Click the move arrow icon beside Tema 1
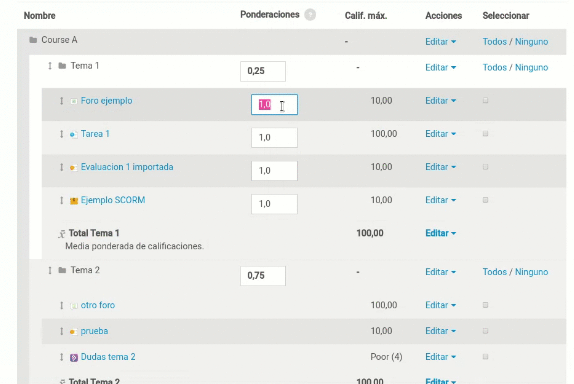The height and width of the screenshot is (384, 574). click(x=50, y=66)
